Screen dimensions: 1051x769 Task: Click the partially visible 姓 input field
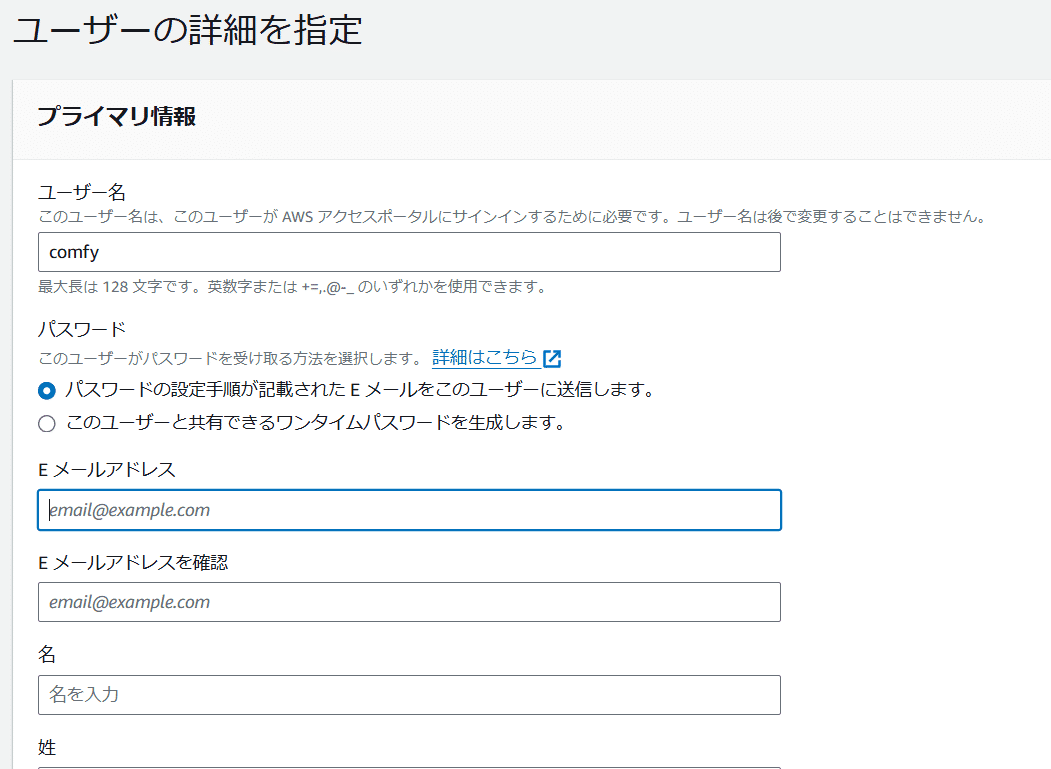click(x=409, y=766)
